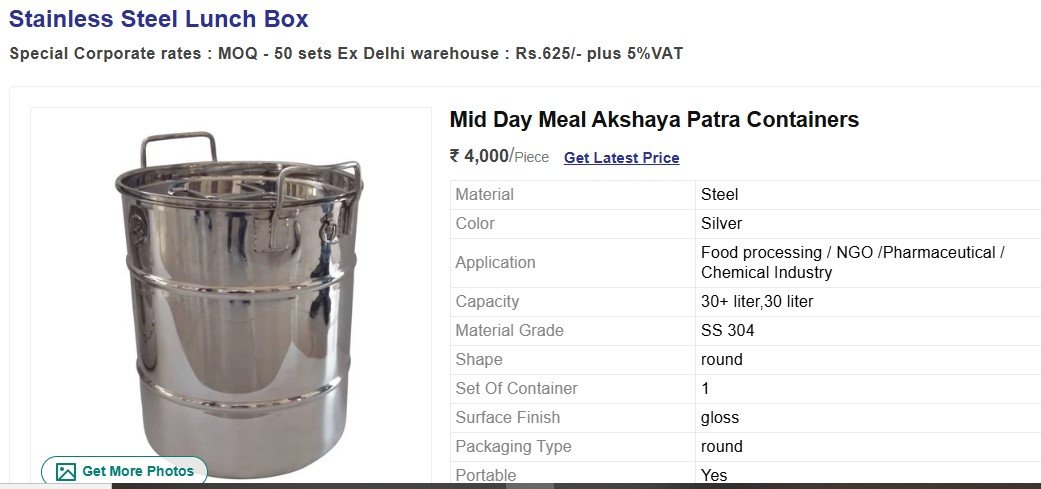Screen dimensions: 1041x489
Task: Click the Special Corporate rates text line
Action: (346, 54)
